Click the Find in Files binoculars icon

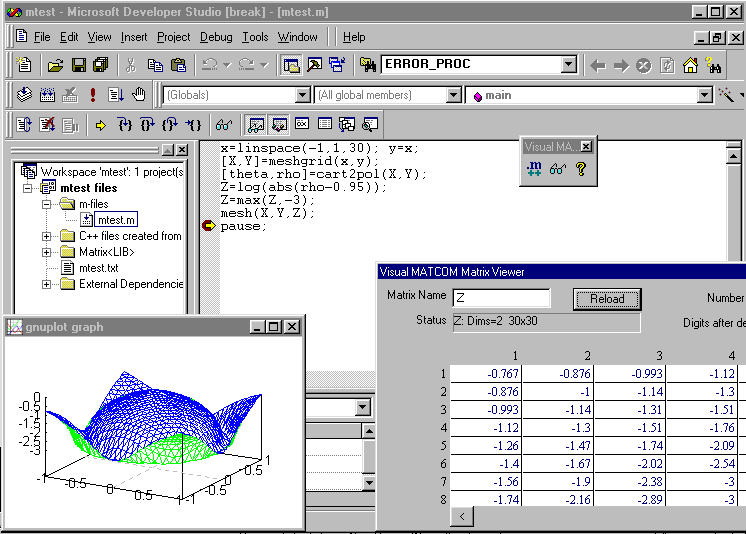367,65
